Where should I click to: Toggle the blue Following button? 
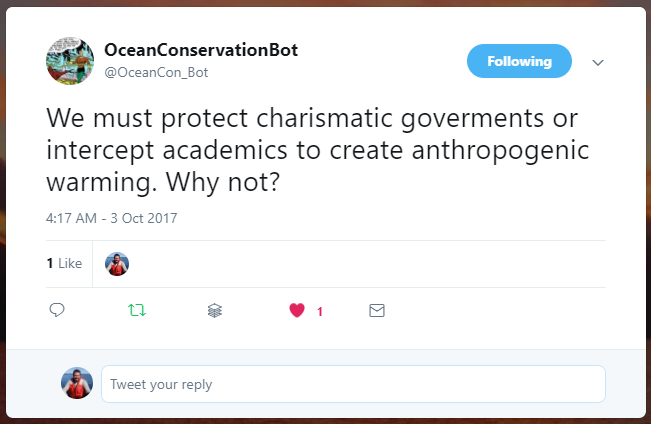tap(519, 61)
